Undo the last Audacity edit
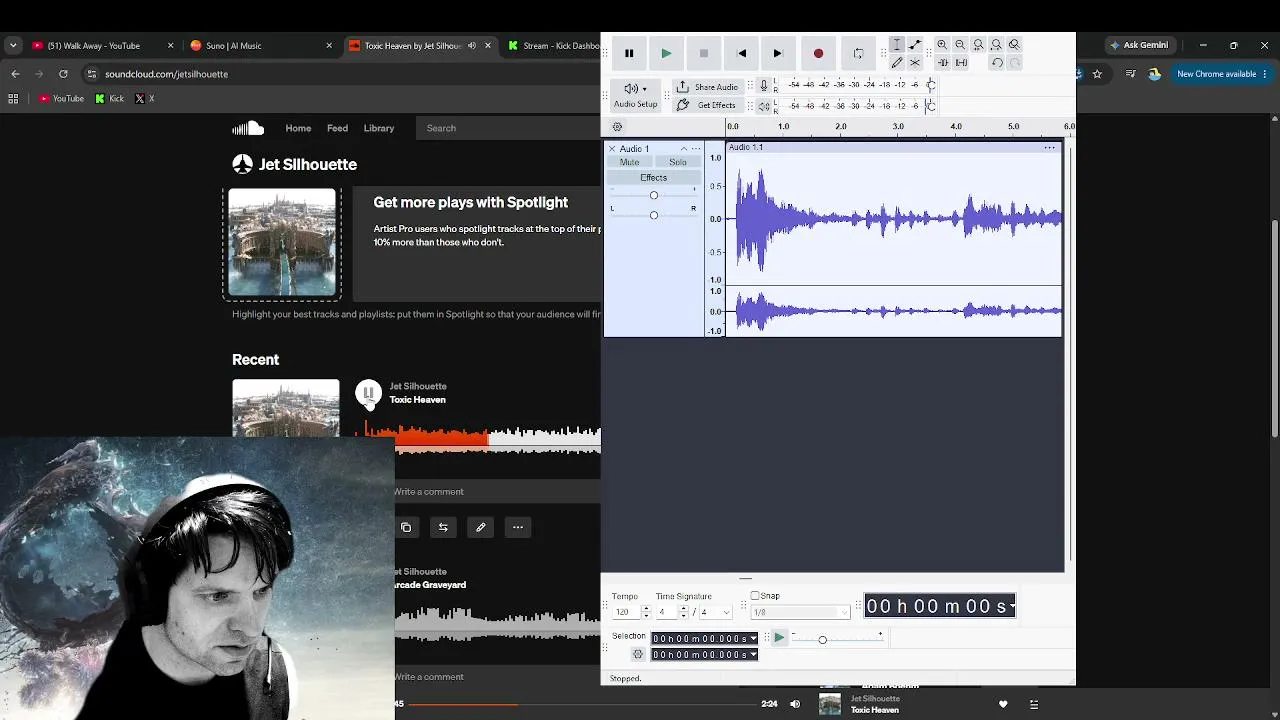 pyautogui.click(x=997, y=63)
